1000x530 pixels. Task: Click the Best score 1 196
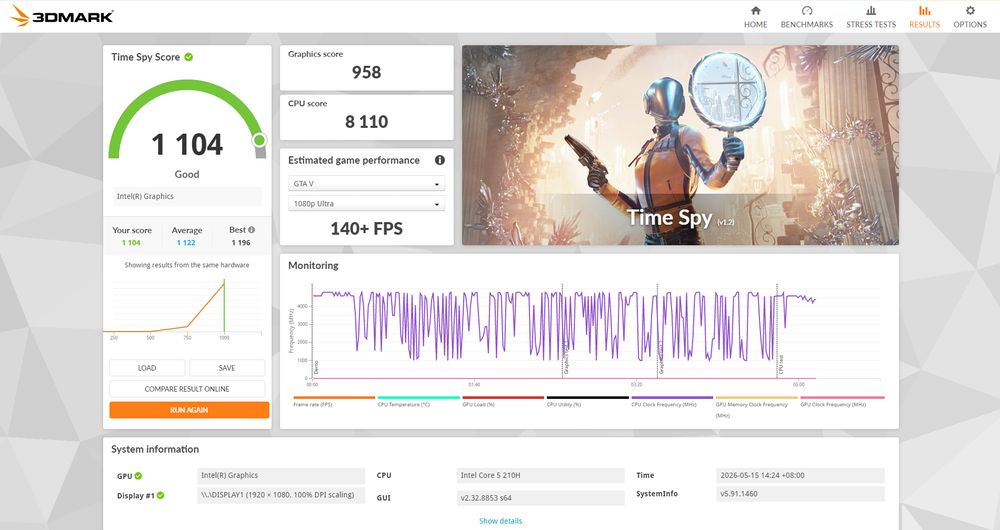click(241, 243)
